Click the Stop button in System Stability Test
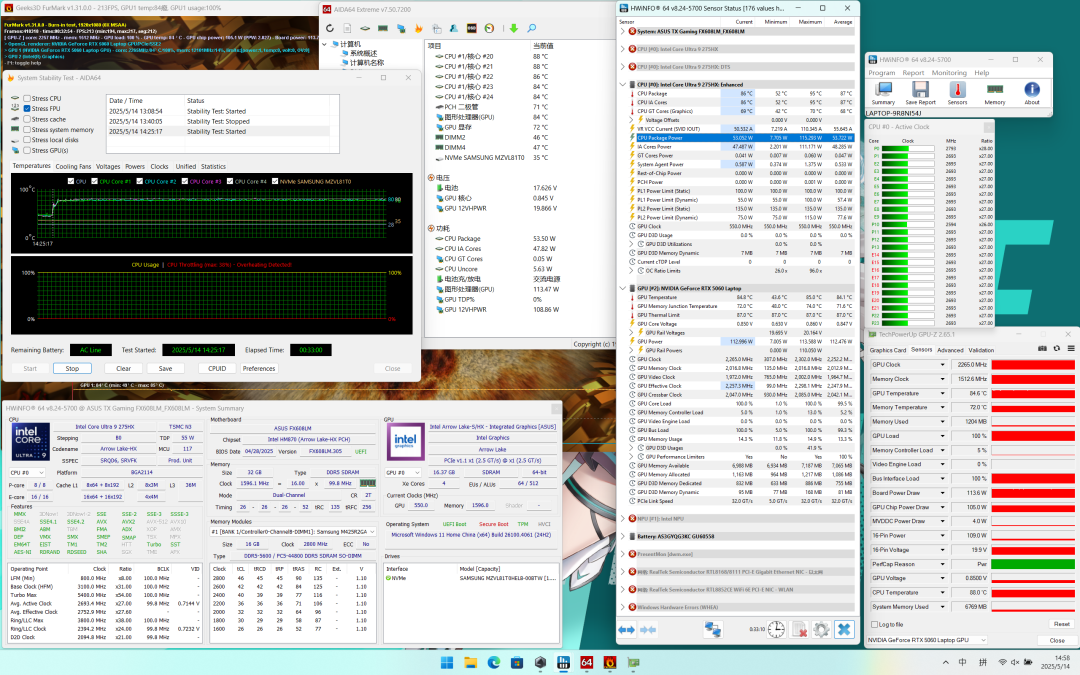The height and width of the screenshot is (675, 1080). pos(72,368)
